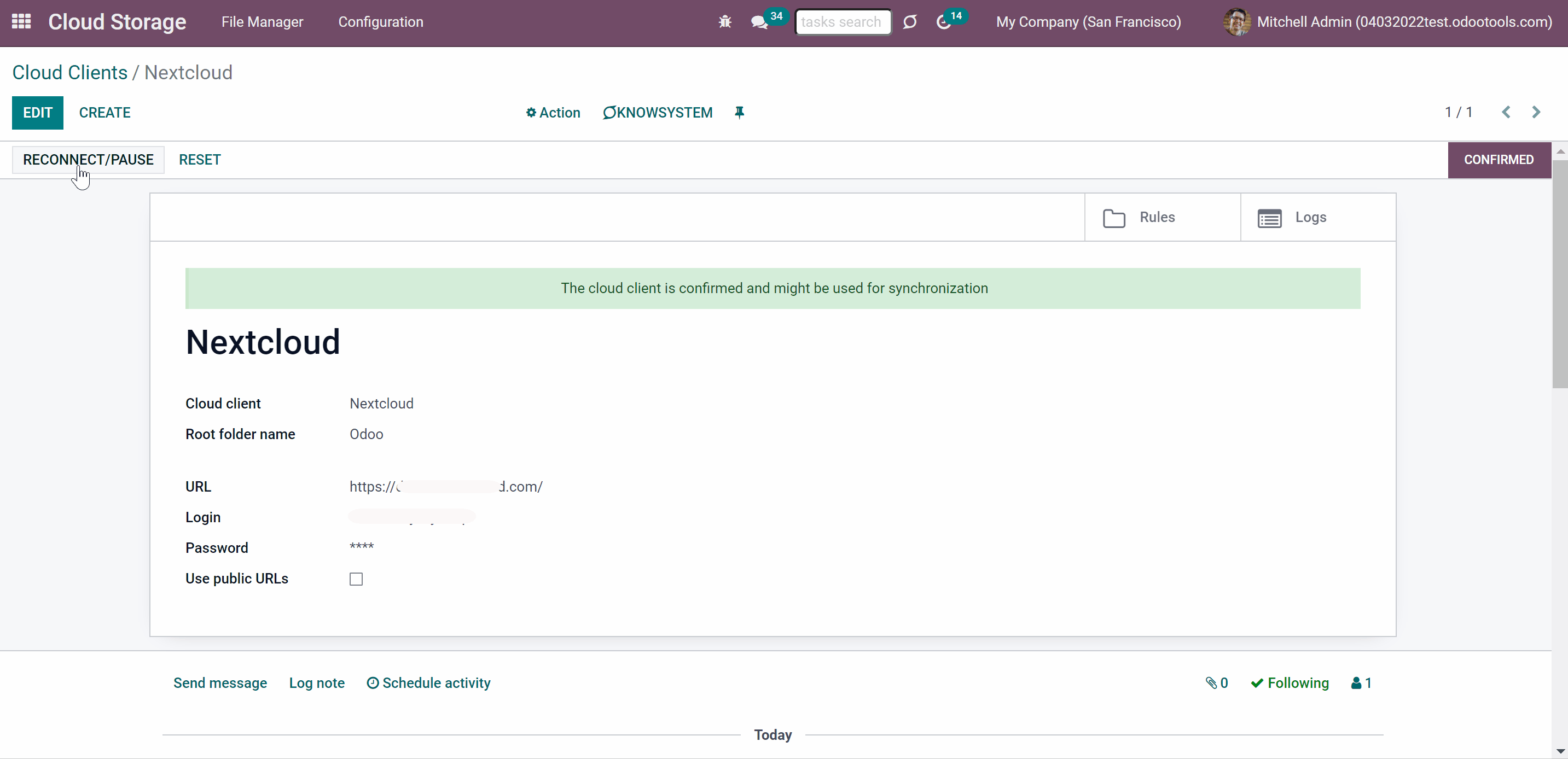
Task: Click Following status button
Action: click(1290, 683)
